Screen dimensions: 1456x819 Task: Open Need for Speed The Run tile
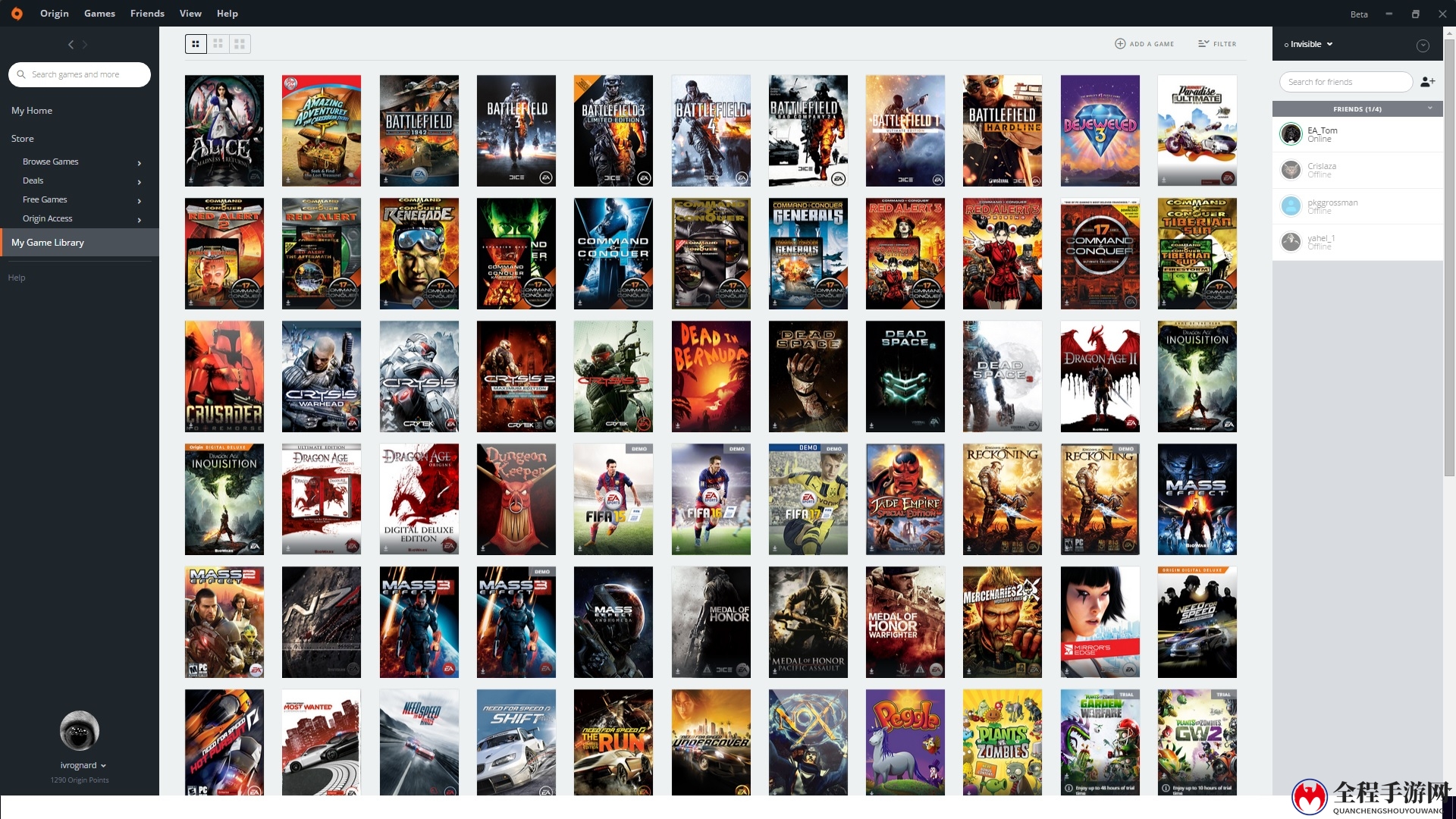[613, 742]
